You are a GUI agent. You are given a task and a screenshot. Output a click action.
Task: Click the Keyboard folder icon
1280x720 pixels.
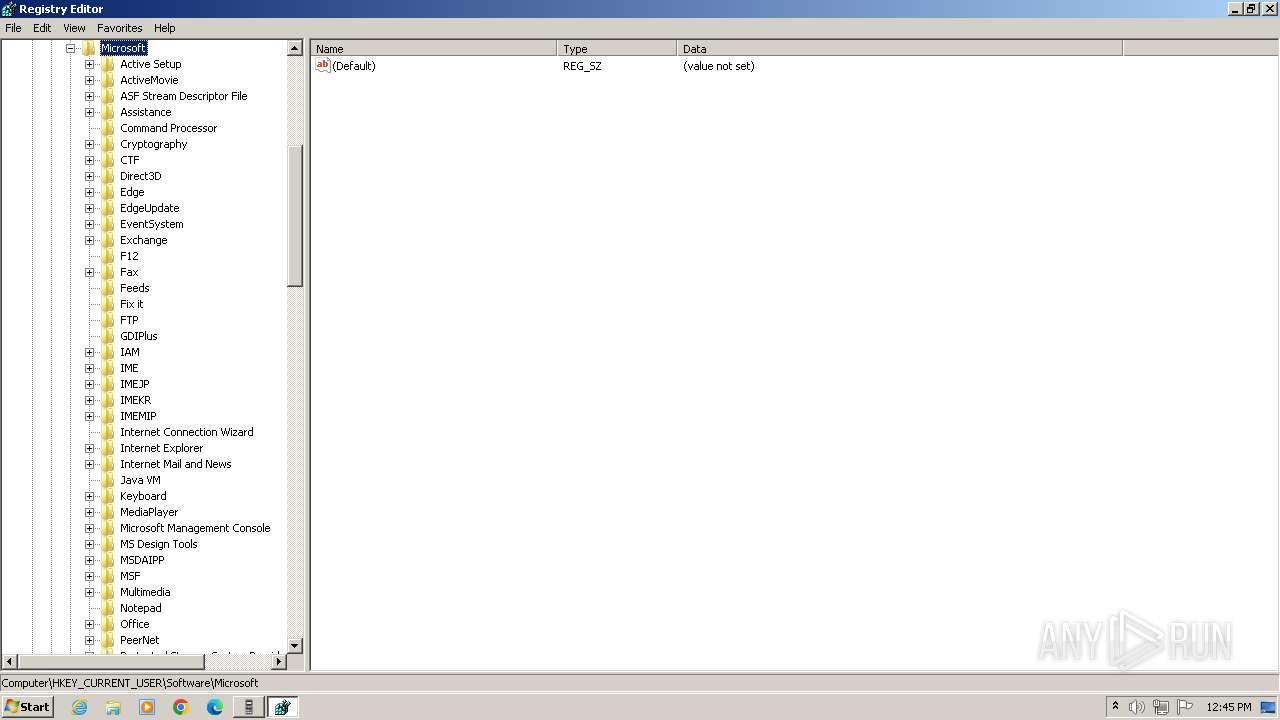(108, 496)
